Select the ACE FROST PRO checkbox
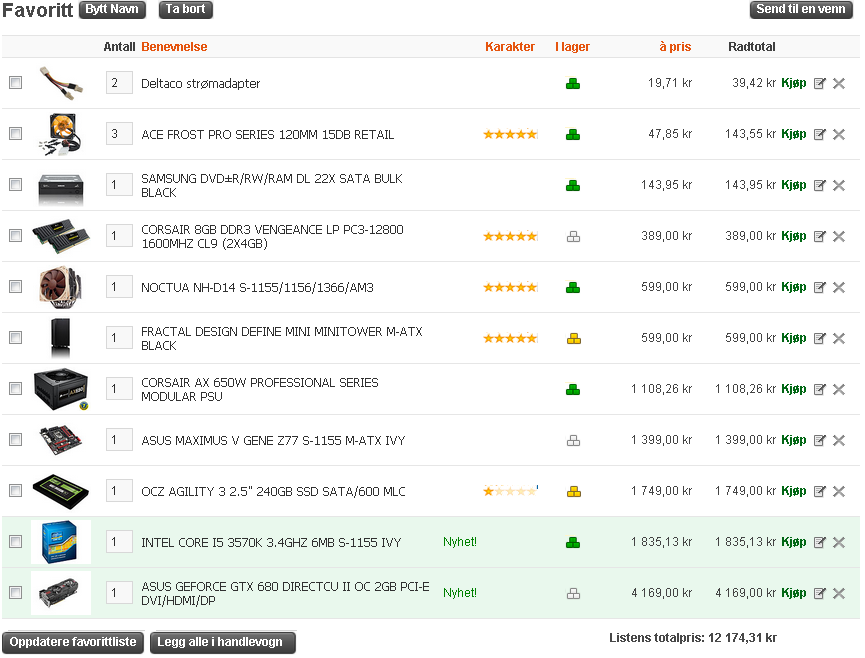 15,133
